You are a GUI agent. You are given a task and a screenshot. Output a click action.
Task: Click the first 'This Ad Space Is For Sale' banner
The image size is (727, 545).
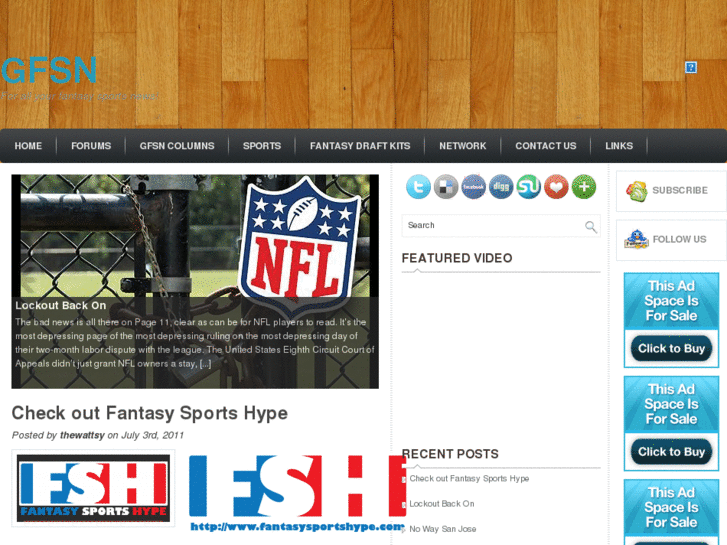[x=671, y=320]
